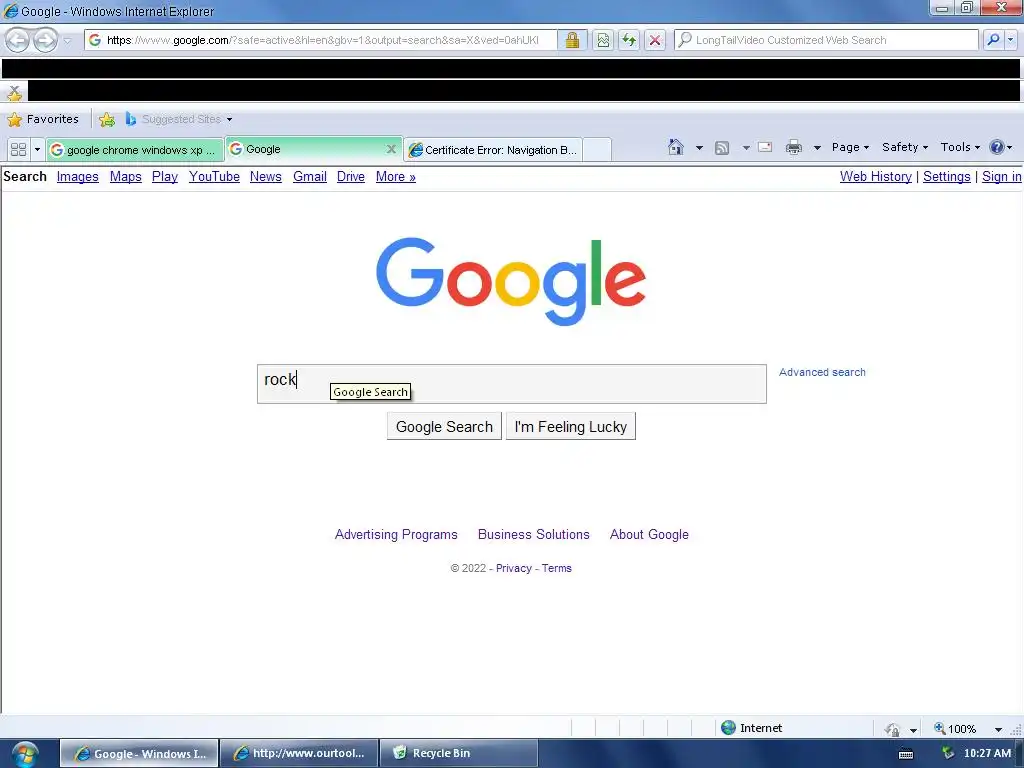
Task: Click the I'm Feeling Lucky button
Action: [x=571, y=426]
